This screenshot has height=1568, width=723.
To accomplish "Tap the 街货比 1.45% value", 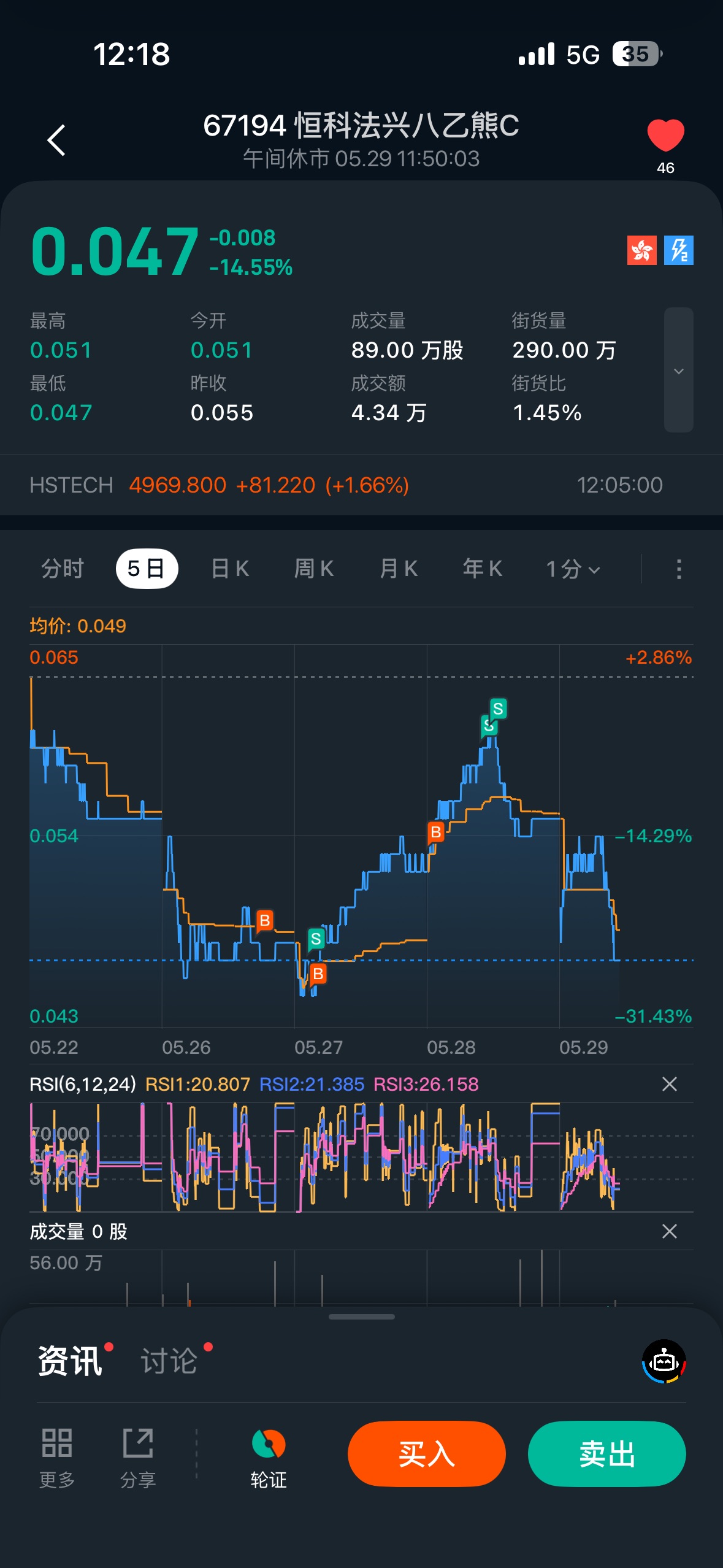I will coord(547,413).
